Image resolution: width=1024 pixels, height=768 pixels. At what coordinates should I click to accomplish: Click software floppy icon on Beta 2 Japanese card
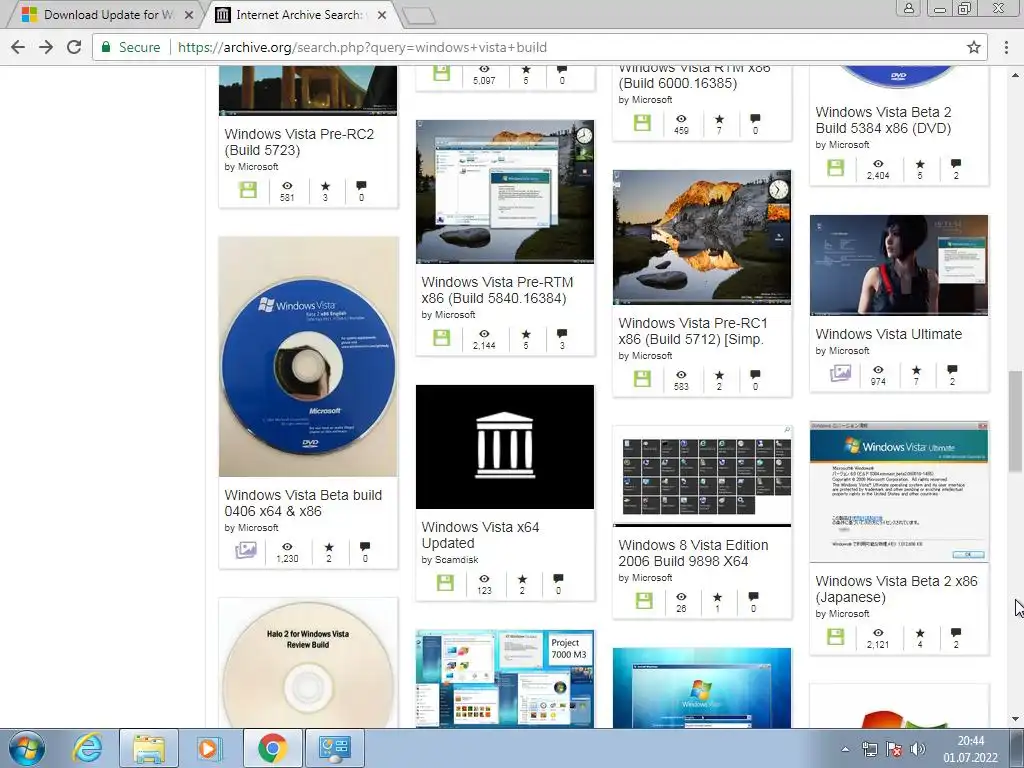(836, 637)
